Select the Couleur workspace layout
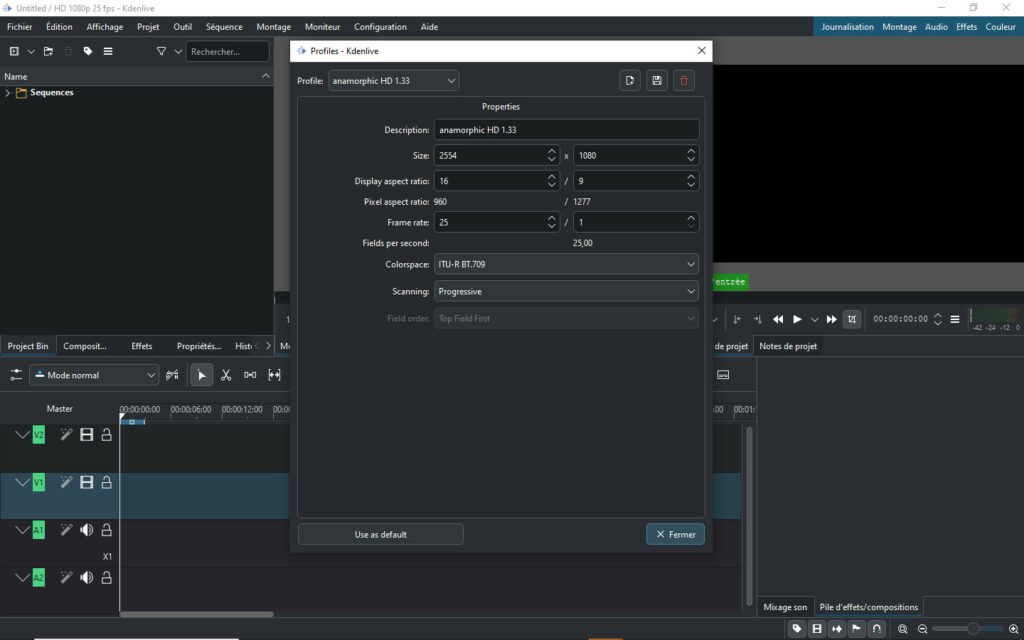The height and width of the screenshot is (640, 1024). (1000, 27)
